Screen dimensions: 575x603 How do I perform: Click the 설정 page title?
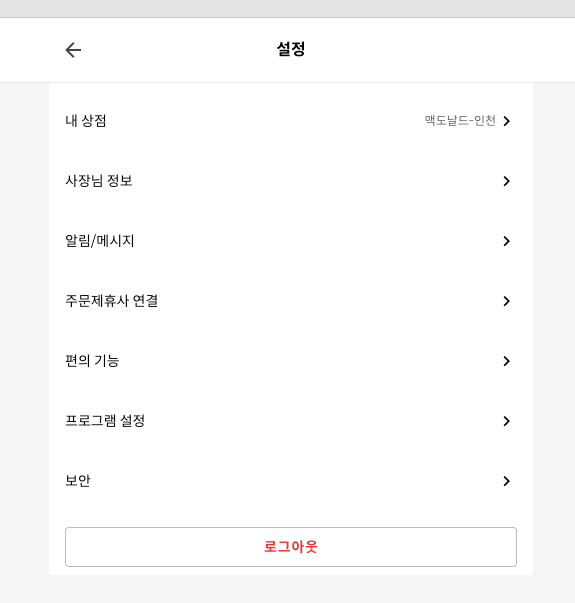(291, 49)
